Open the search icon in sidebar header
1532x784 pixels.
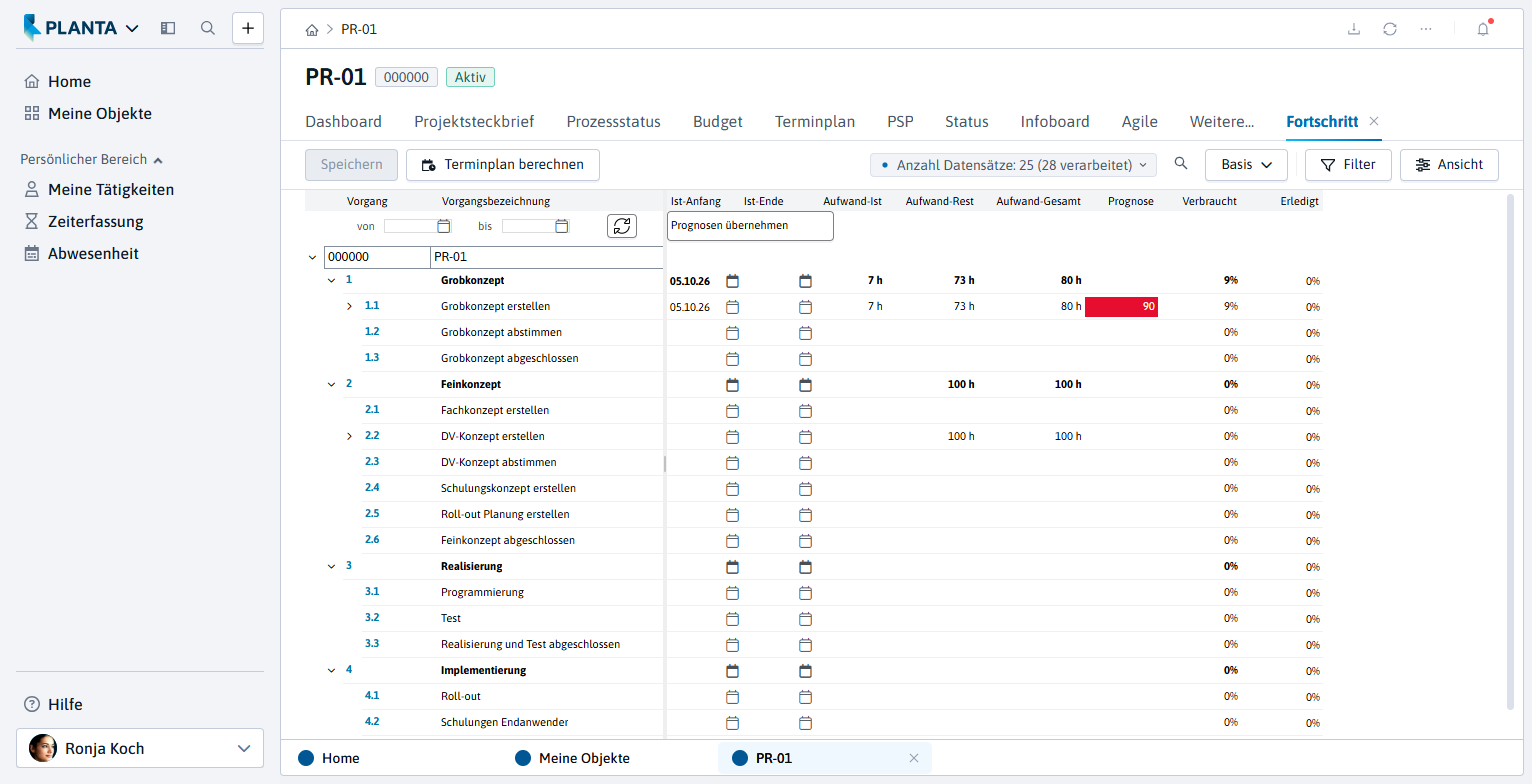tap(208, 28)
